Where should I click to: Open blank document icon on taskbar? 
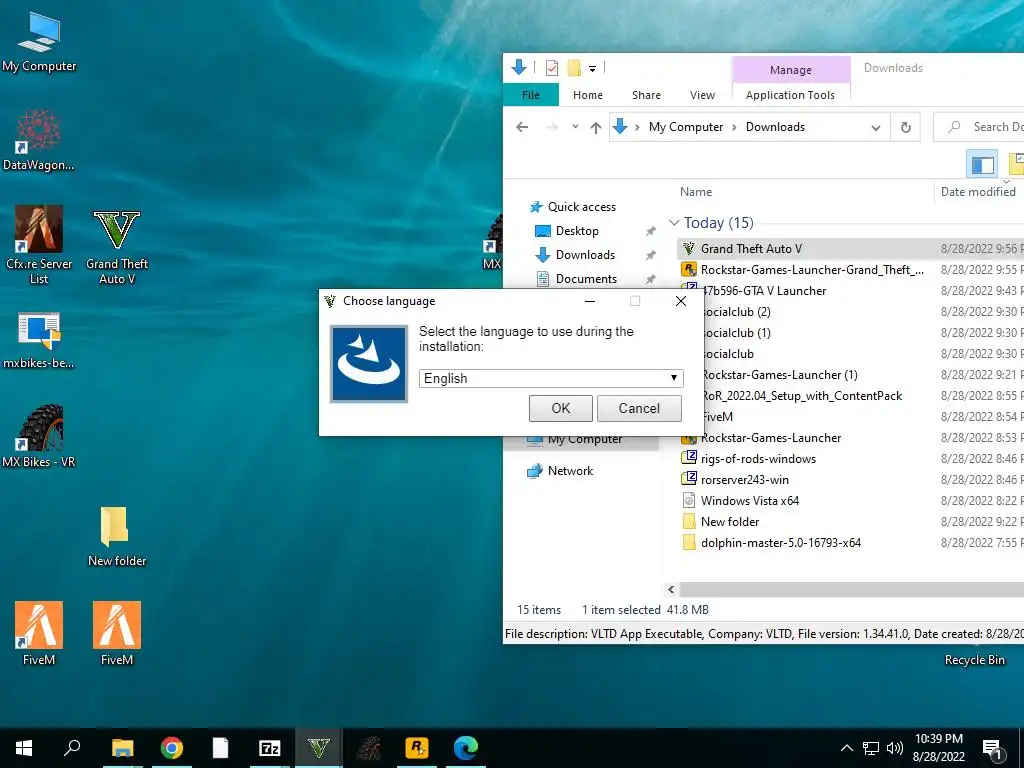point(221,748)
